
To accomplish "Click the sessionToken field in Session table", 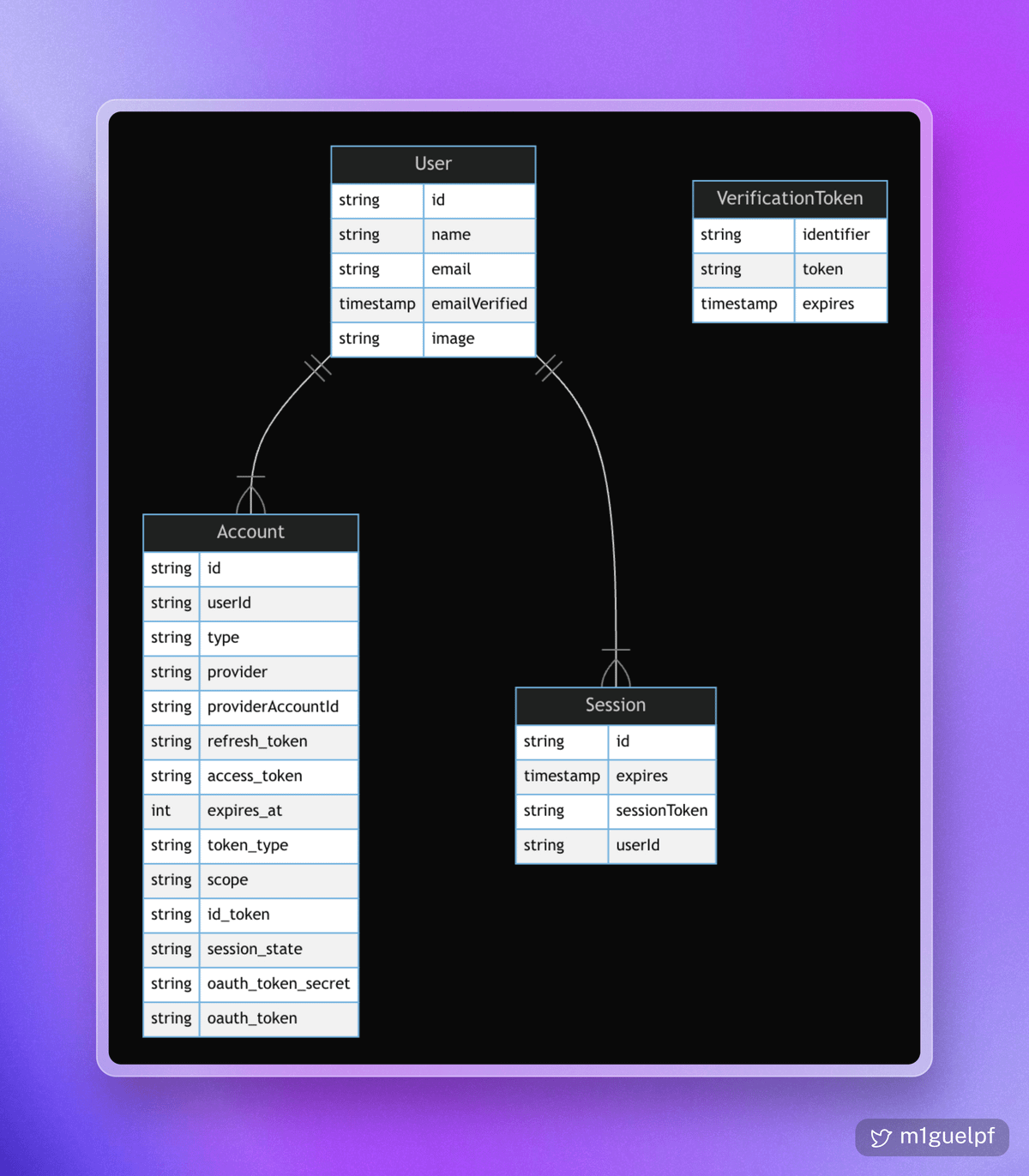I will [661, 811].
